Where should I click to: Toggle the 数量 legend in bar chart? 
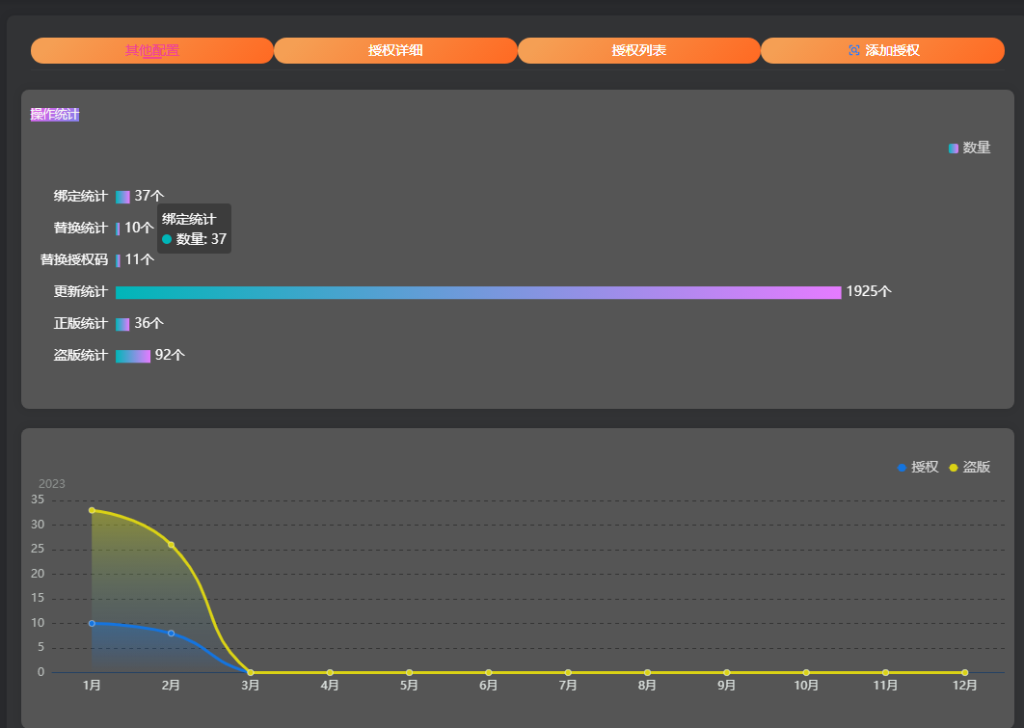969,148
